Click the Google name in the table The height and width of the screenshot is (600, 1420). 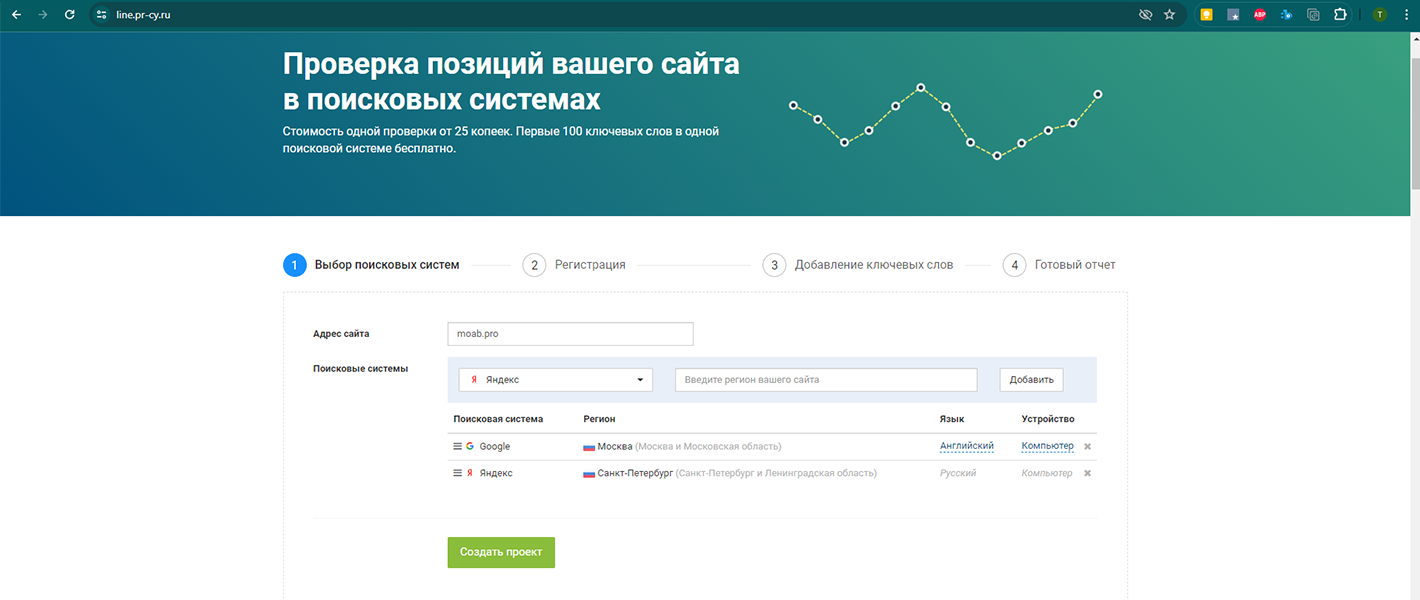[x=494, y=447]
